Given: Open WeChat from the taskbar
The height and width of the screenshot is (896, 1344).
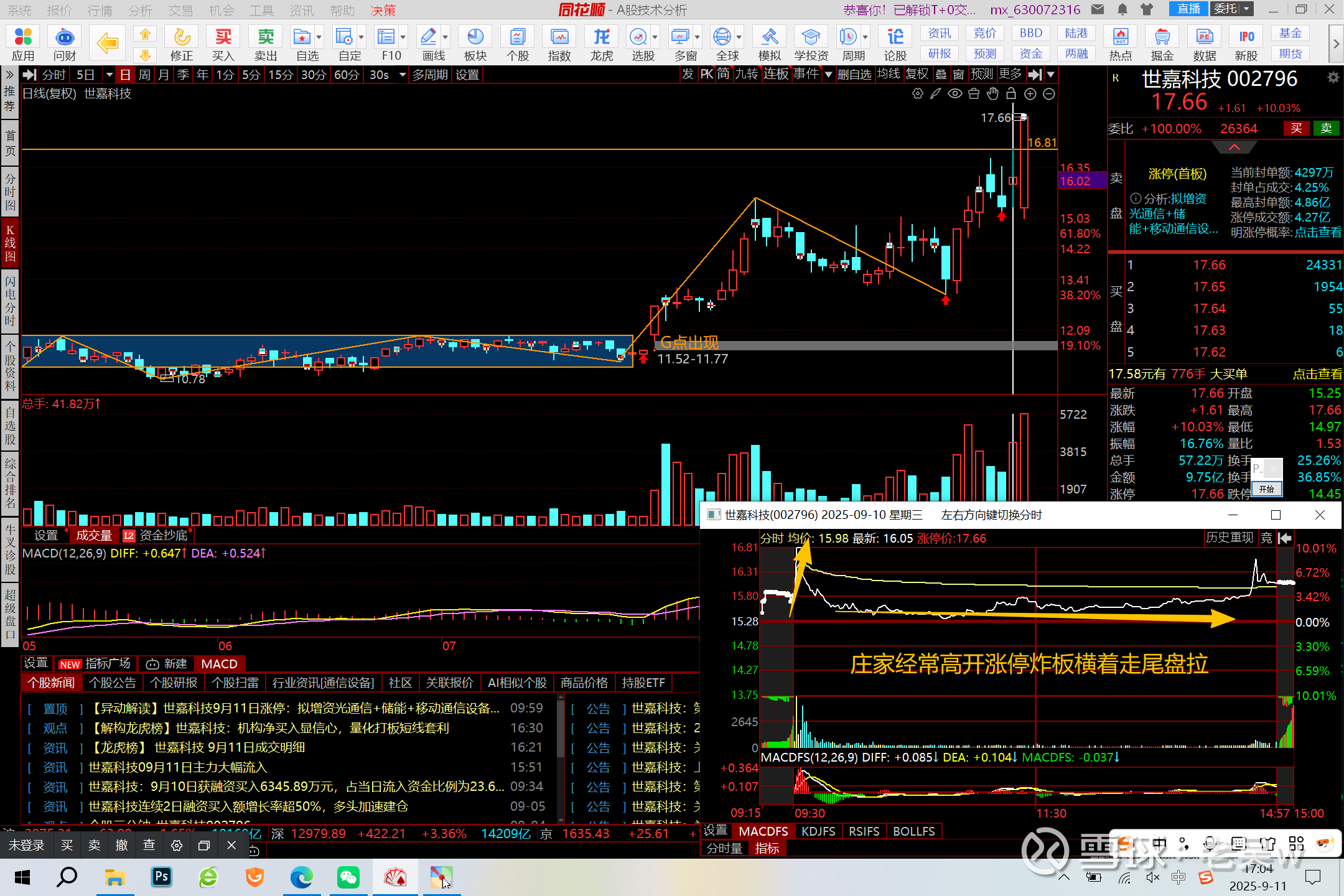Looking at the screenshot, I should tap(348, 877).
